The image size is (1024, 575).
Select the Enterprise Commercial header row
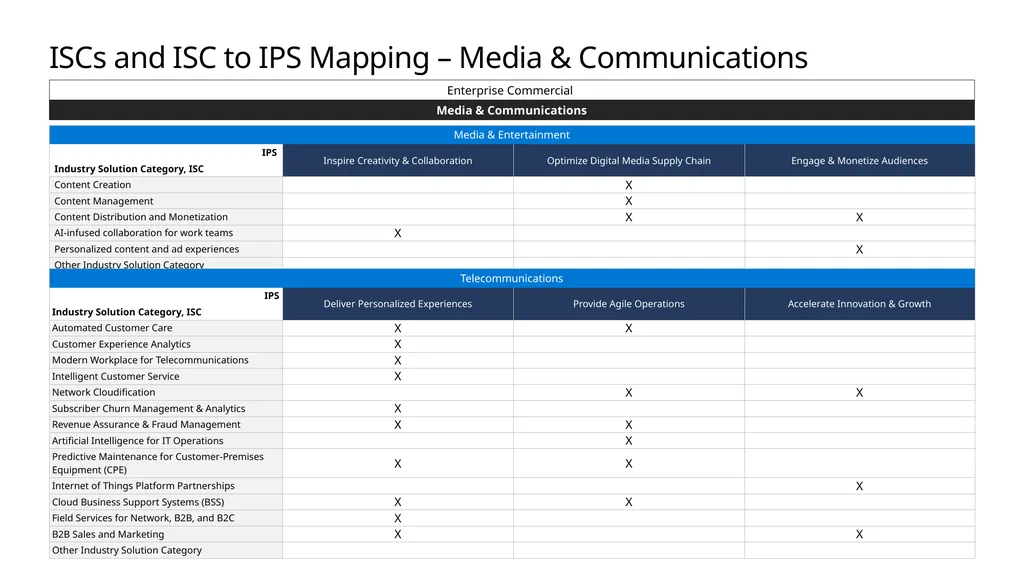point(512,90)
